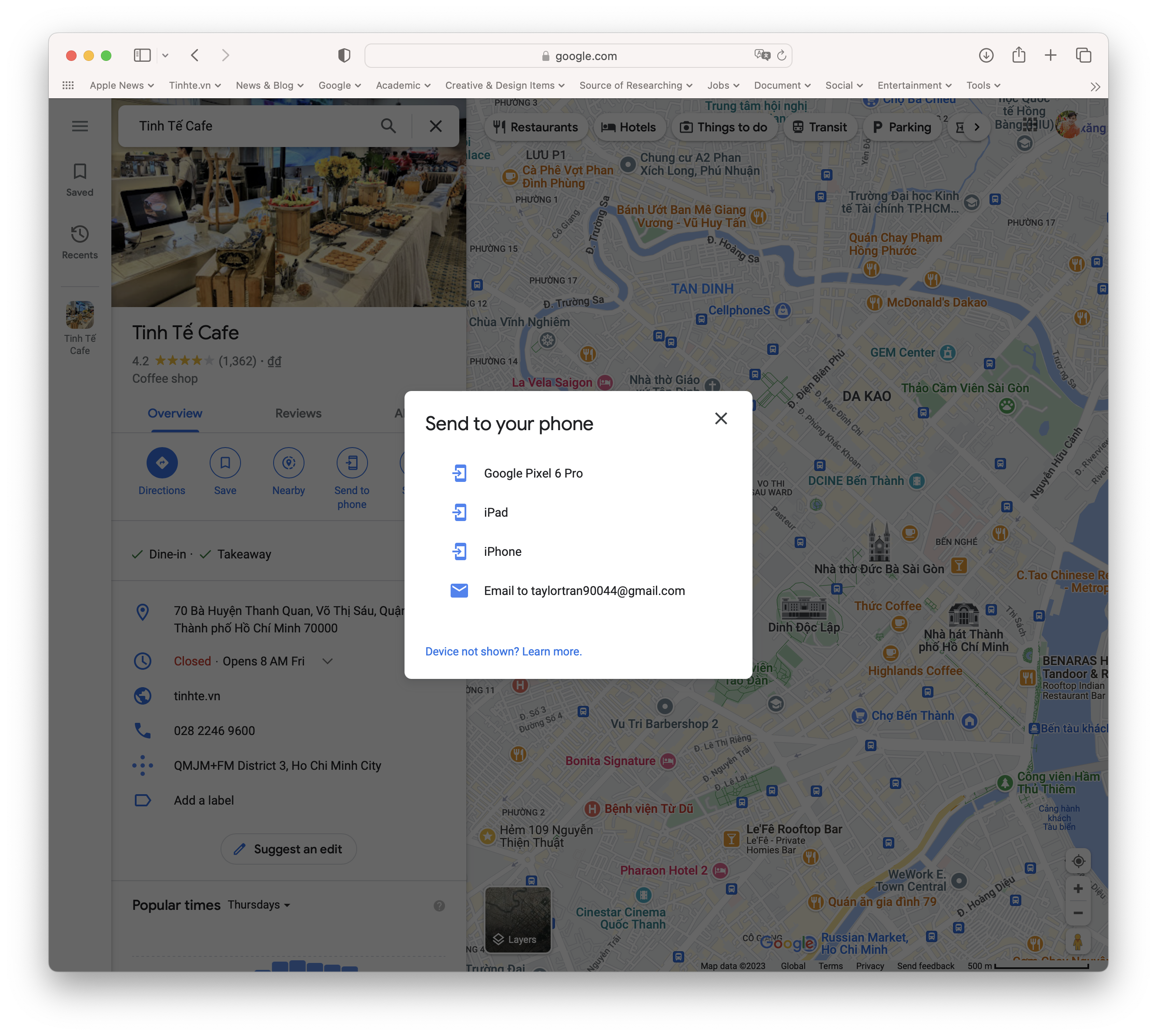Click the Popular times help icon
The width and height of the screenshot is (1157, 1036).
[x=439, y=906]
